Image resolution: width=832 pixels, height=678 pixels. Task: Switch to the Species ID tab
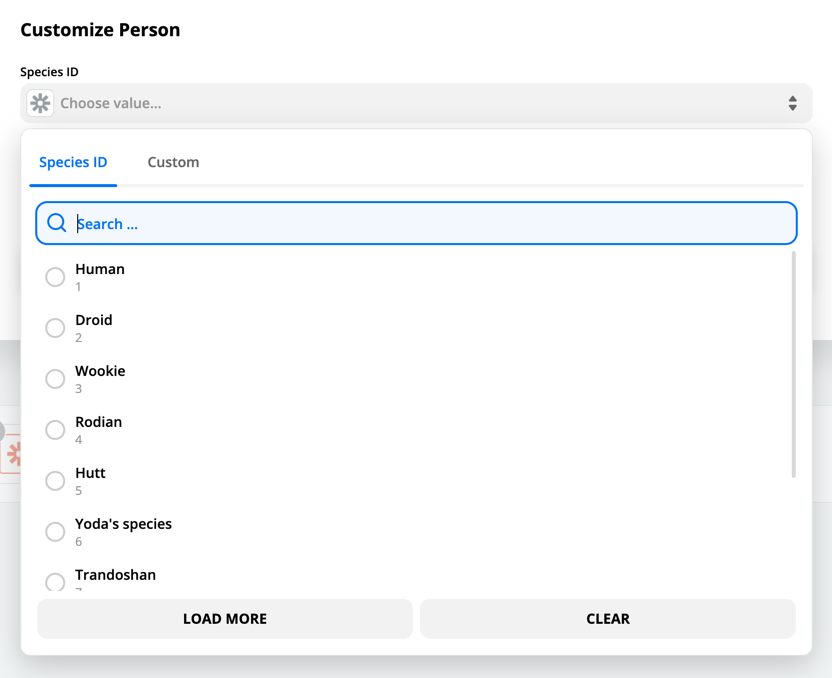(x=73, y=162)
